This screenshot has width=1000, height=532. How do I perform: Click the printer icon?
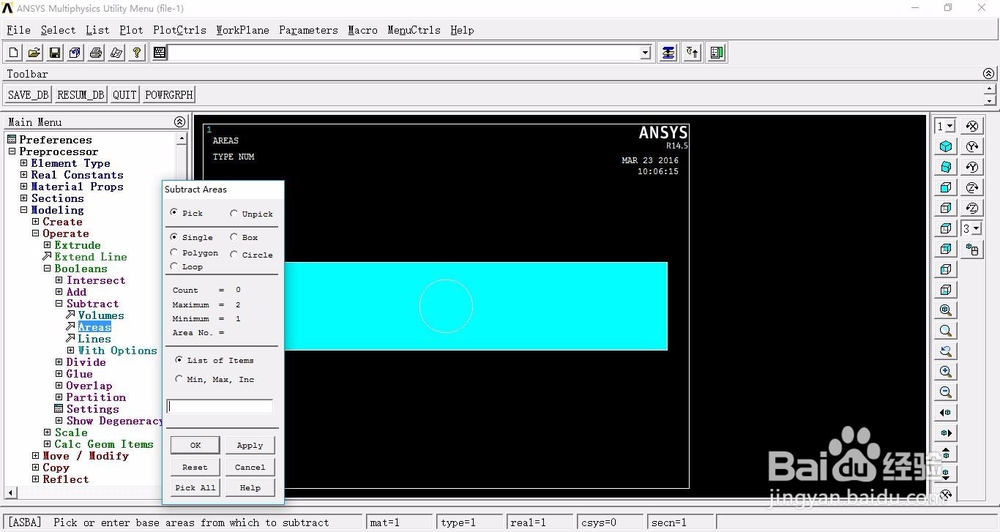click(x=96, y=53)
